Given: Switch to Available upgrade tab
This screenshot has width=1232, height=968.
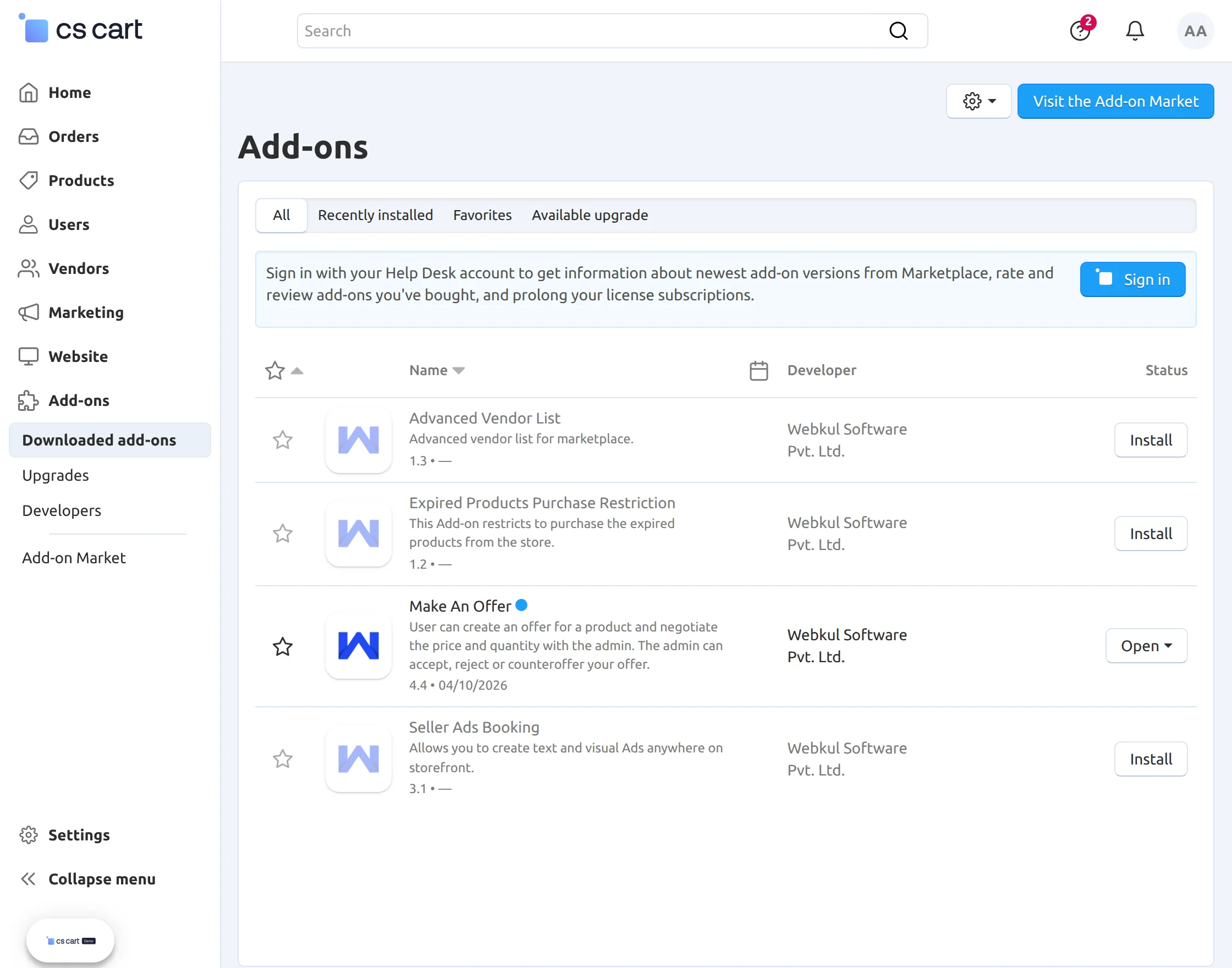Looking at the screenshot, I should pos(590,216).
